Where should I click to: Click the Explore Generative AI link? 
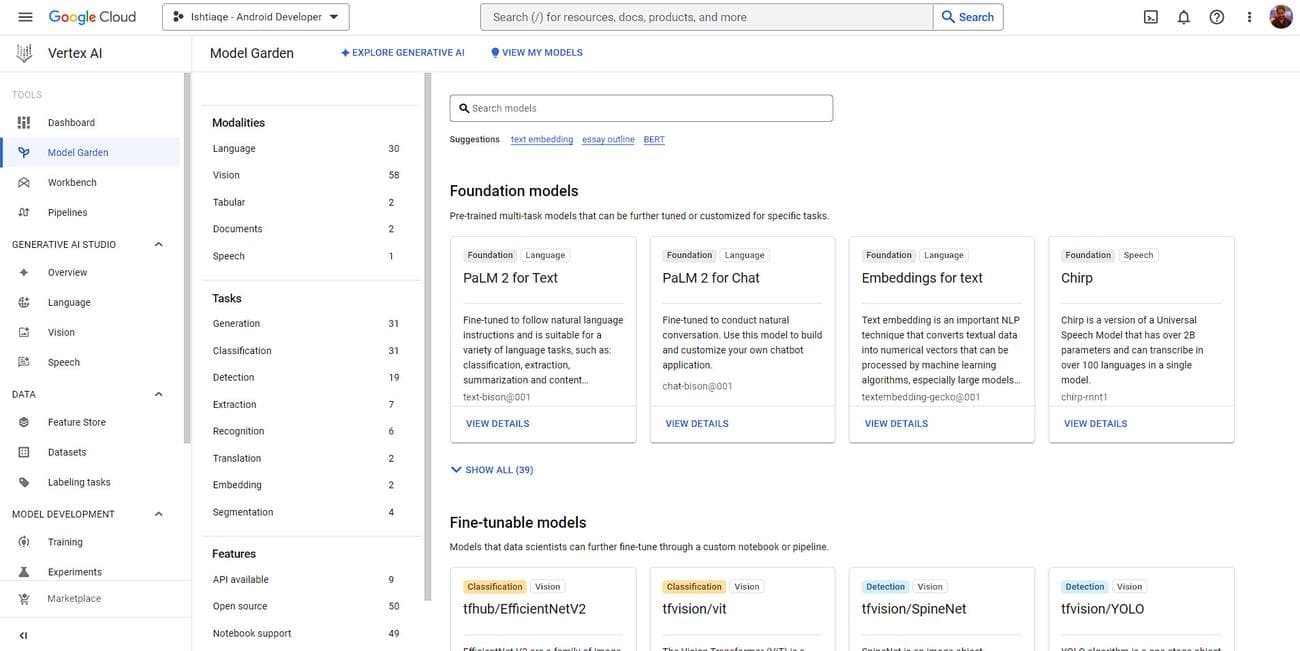[x=403, y=50]
